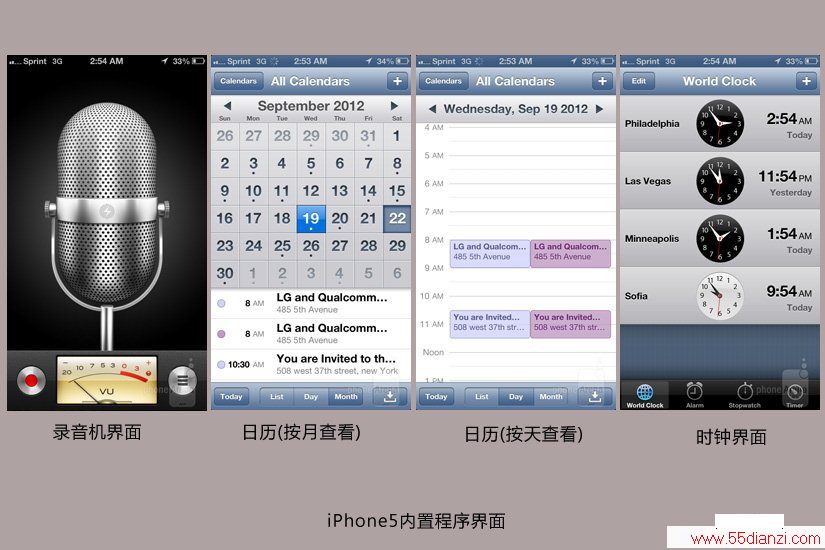This screenshot has height=550, width=825.
Task: Open purple You are Invited event block
Action: click(x=570, y=324)
